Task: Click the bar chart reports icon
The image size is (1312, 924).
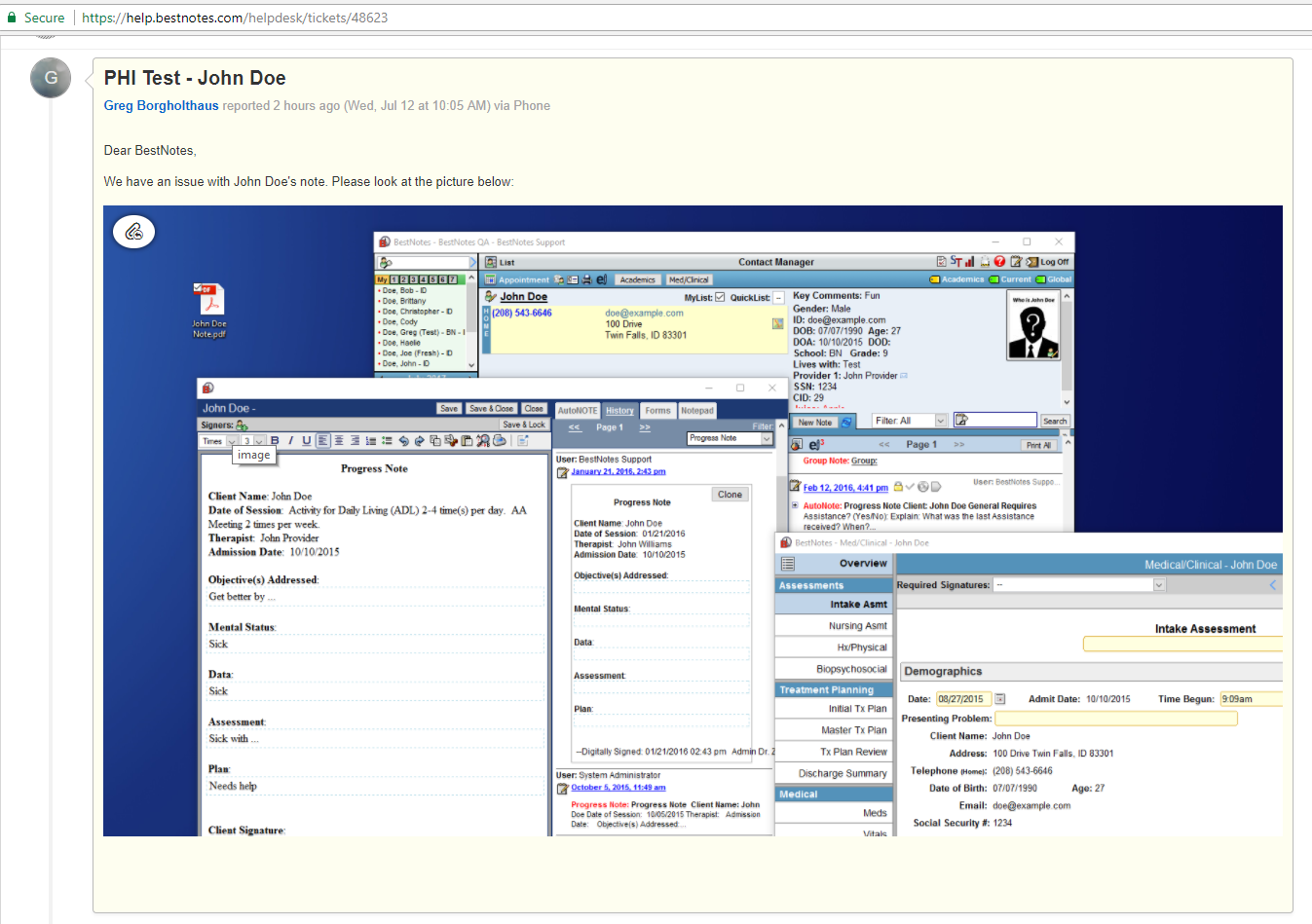Action: (969, 261)
